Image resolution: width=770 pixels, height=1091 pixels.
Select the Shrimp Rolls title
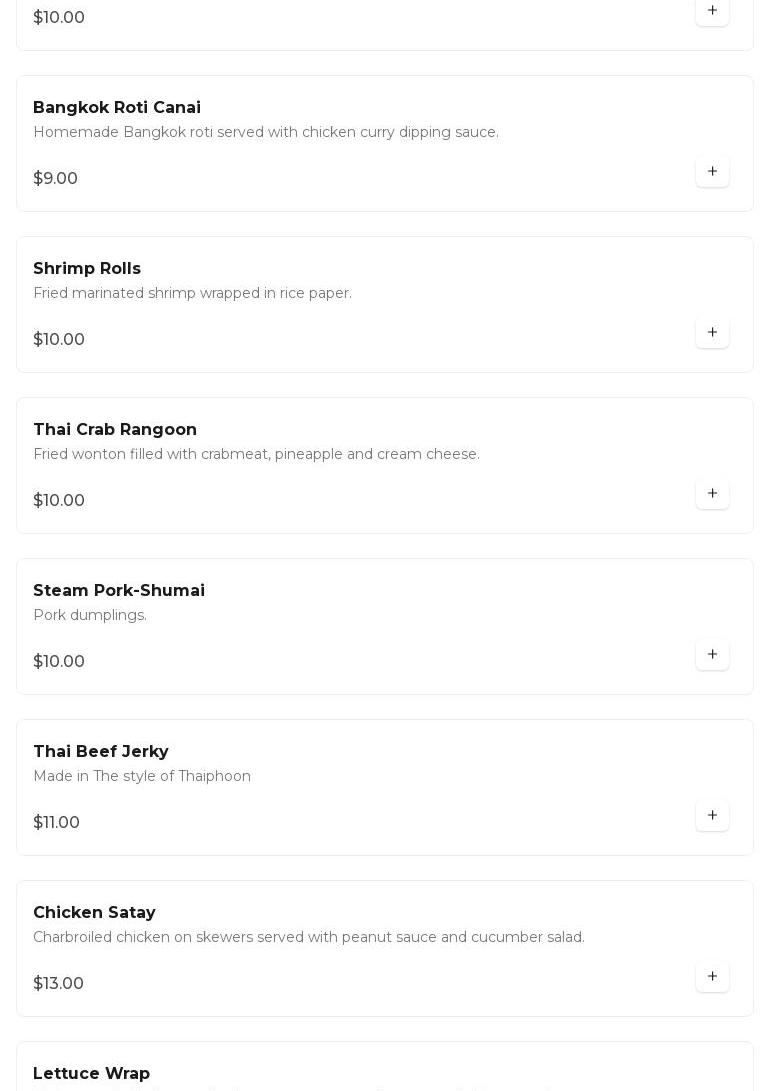(x=87, y=268)
